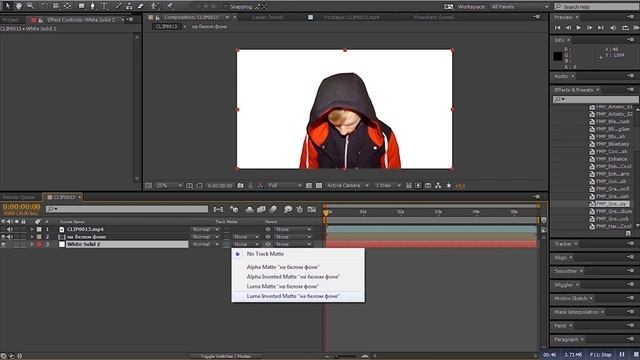Open the viewer magnification 25% dropdown
Image resolution: width=640 pixels, height=360 pixels.
pos(169,186)
